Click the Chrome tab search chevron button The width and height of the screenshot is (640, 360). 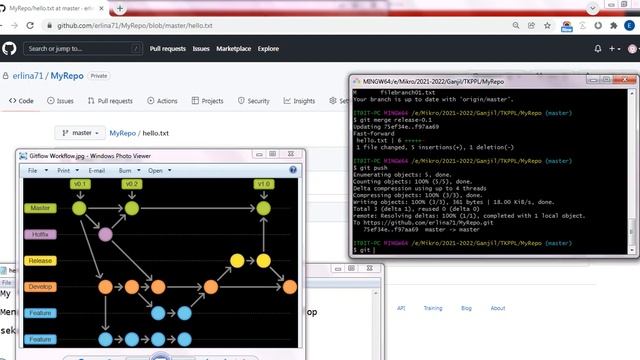(593, 8)
